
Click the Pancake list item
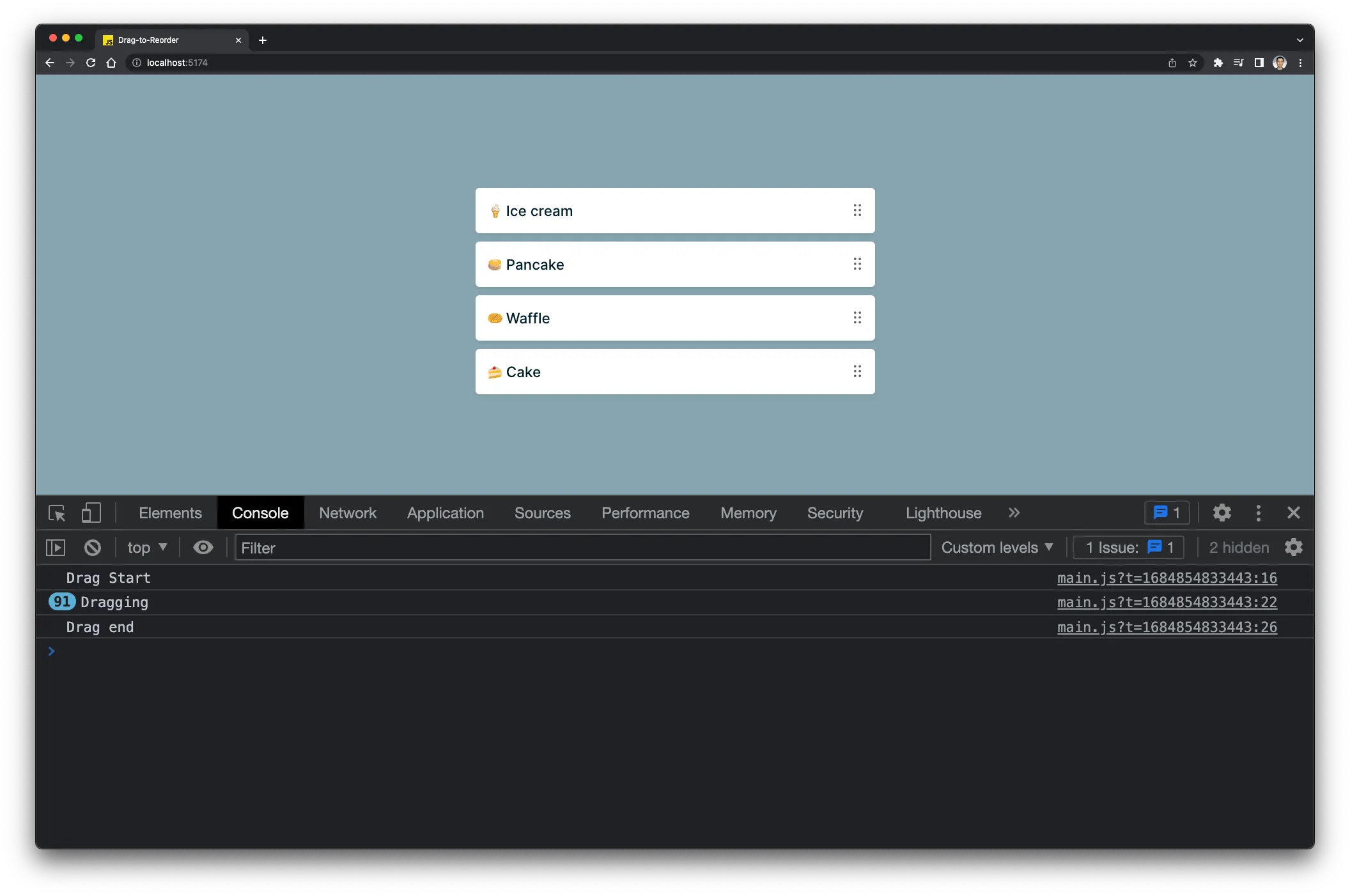point(675,264)
